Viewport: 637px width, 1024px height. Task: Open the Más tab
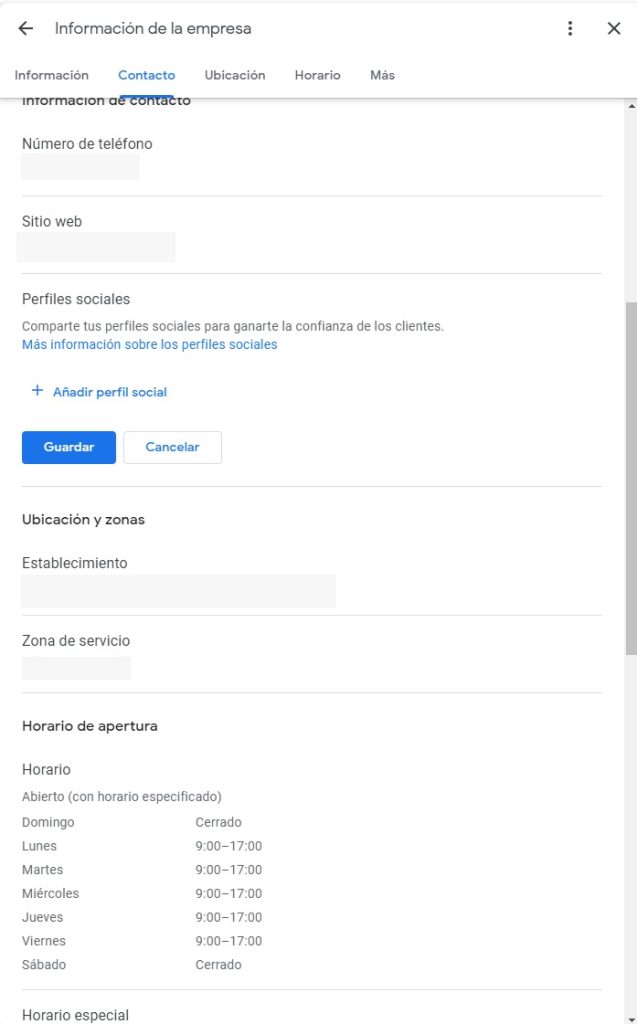[382, 75]
